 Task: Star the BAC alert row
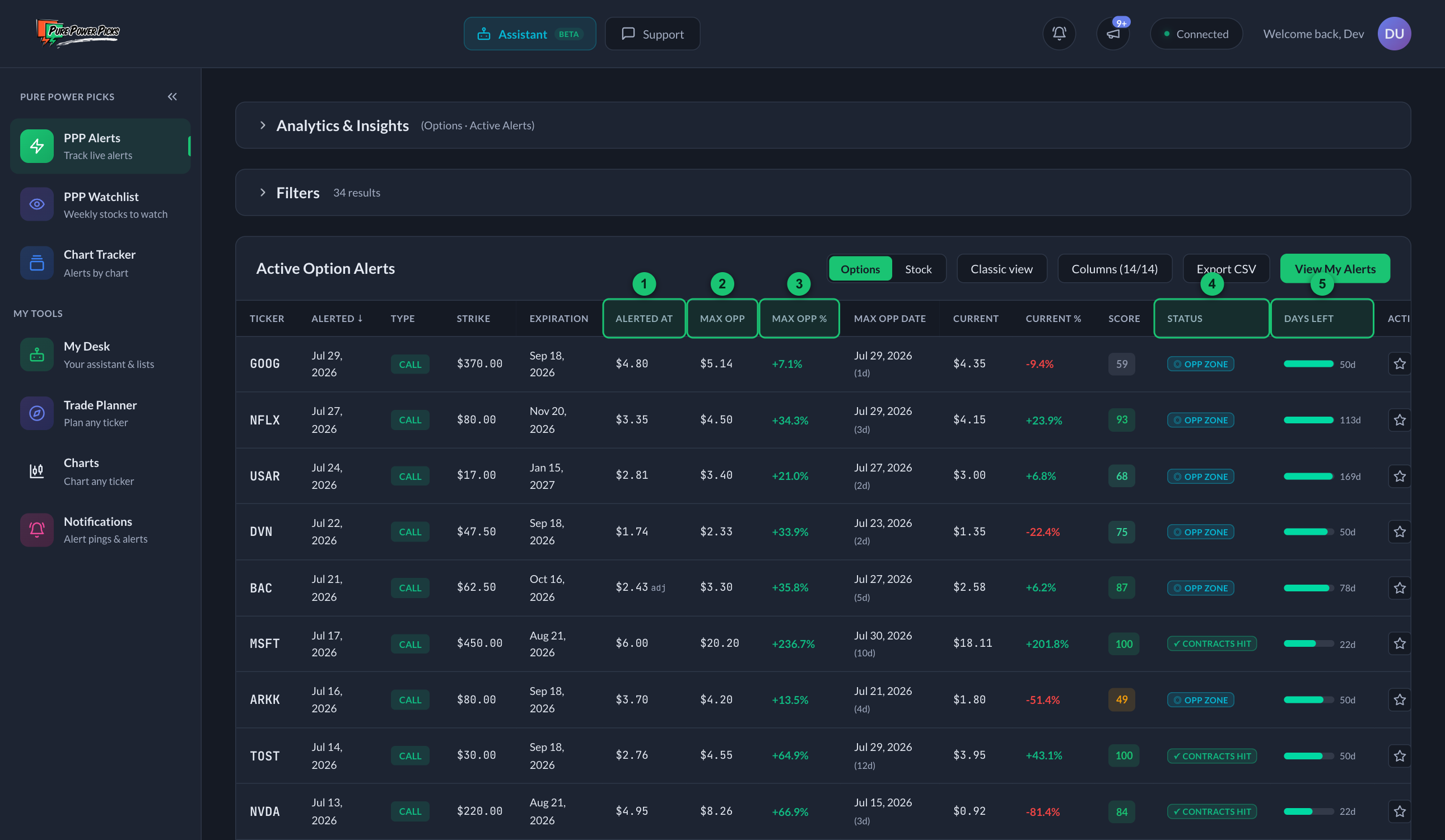click(x=1399, y=587)
